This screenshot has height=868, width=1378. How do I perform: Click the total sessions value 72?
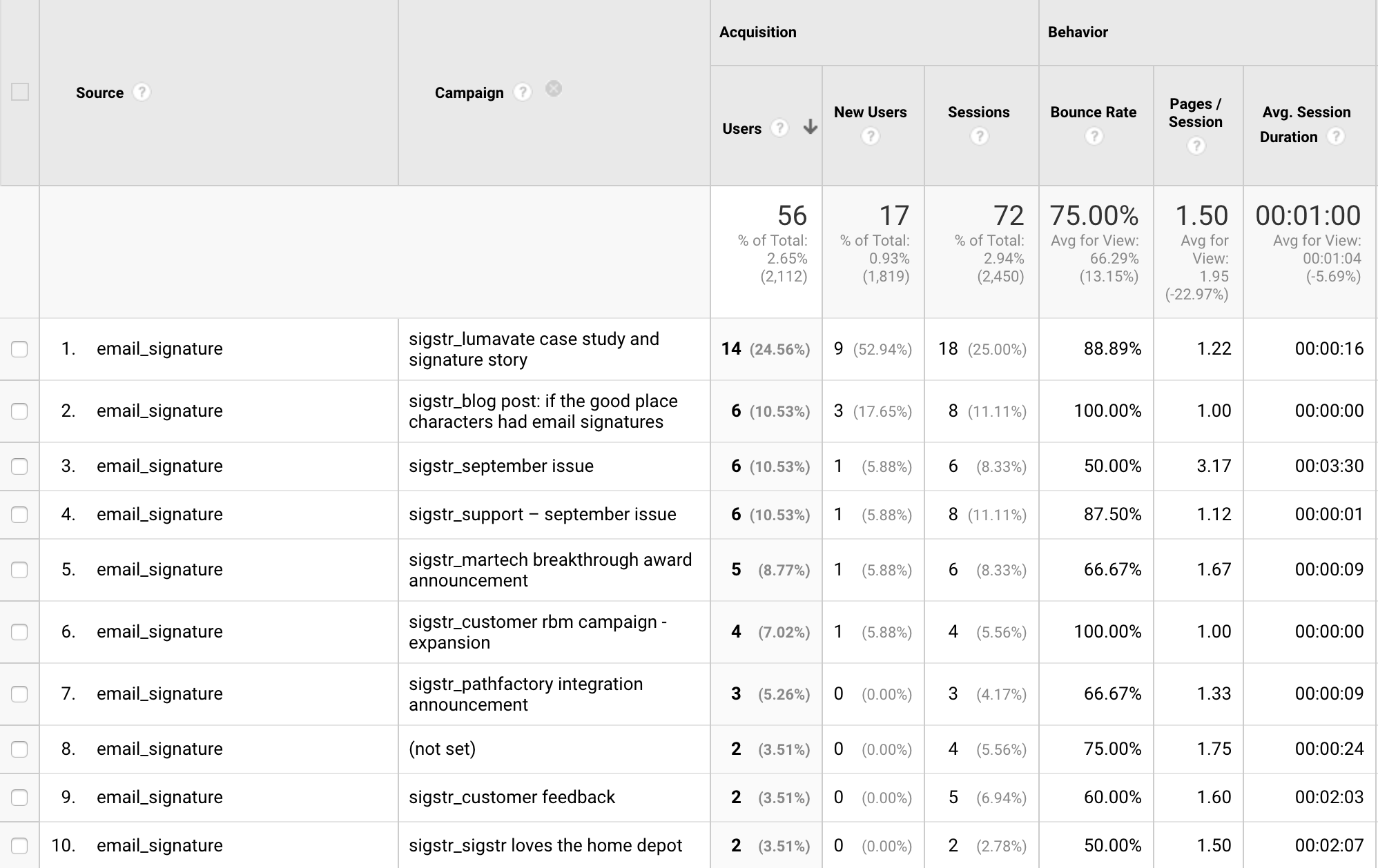1009,216
